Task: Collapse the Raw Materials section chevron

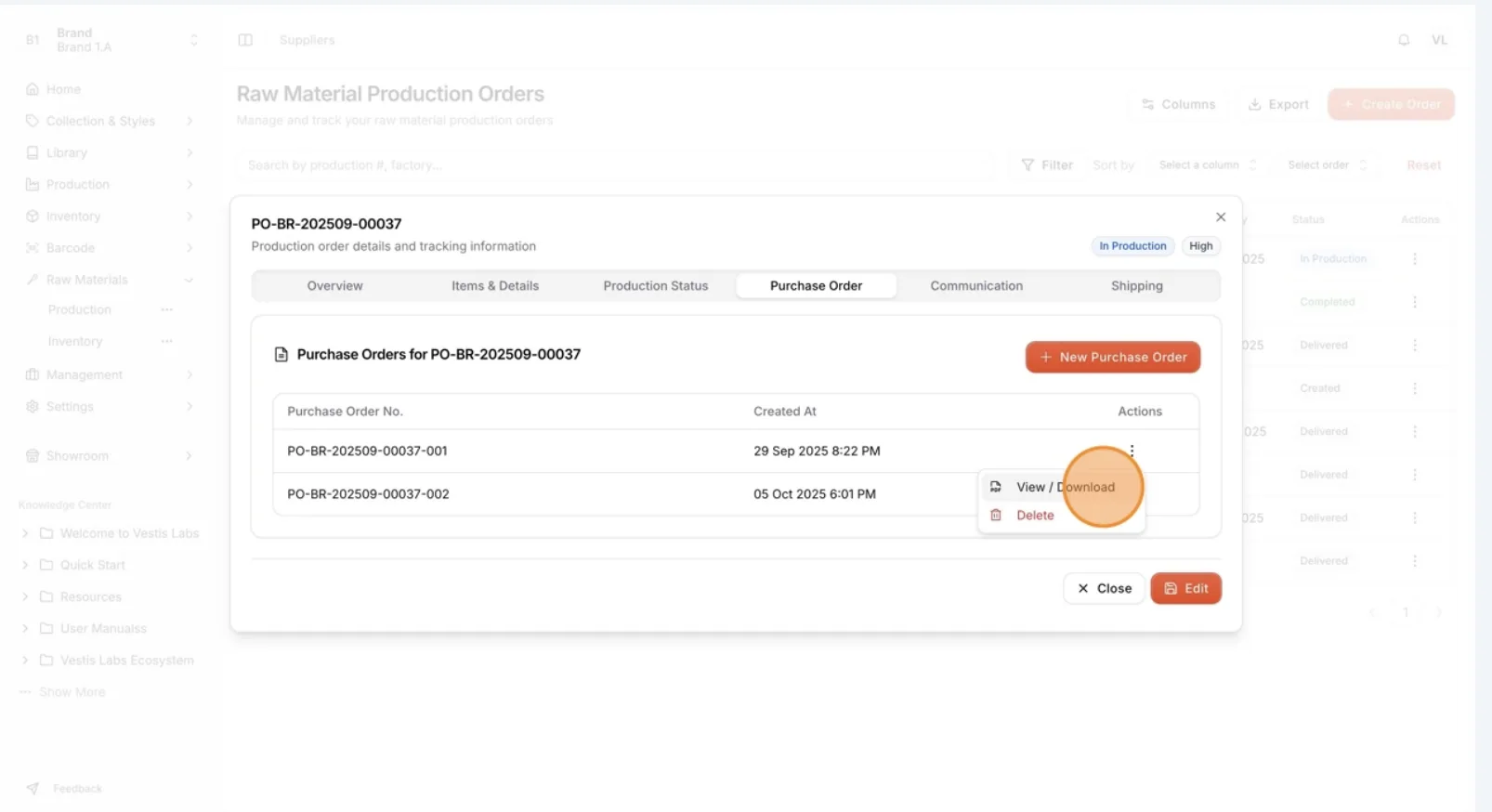Action: [x=190, y=280]
